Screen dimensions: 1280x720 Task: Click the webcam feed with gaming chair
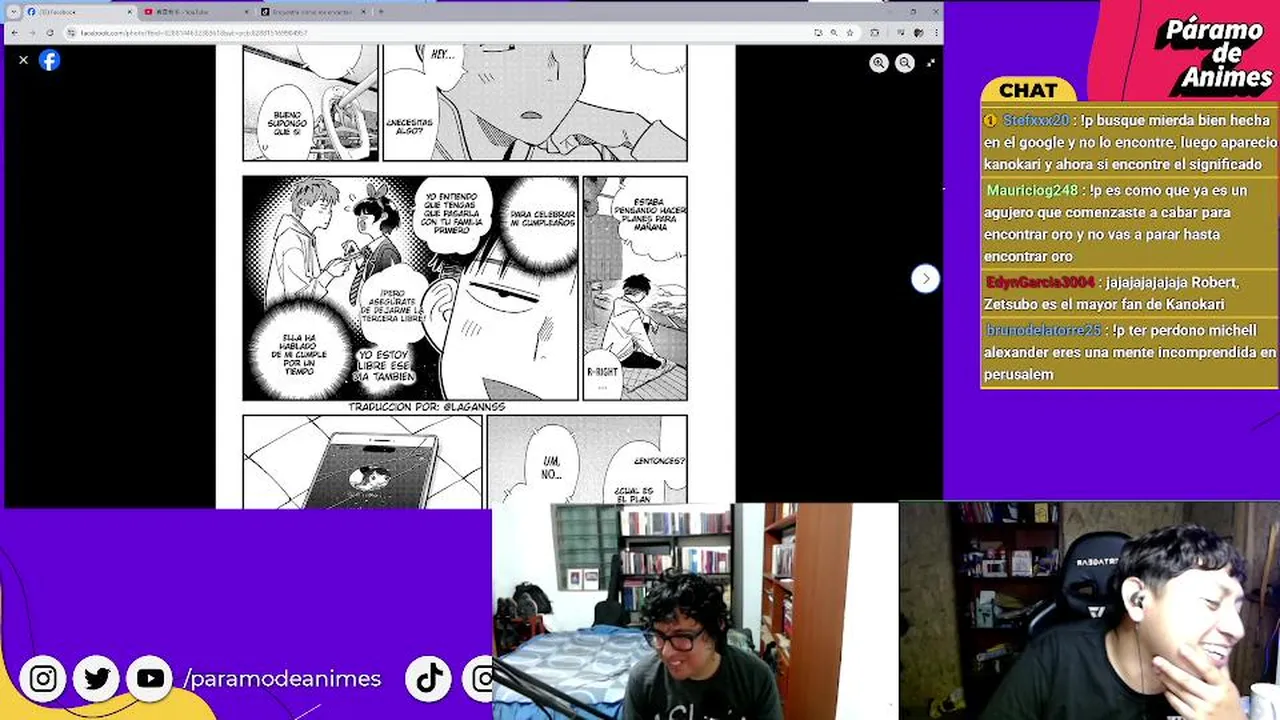[x=1089, y=611]
